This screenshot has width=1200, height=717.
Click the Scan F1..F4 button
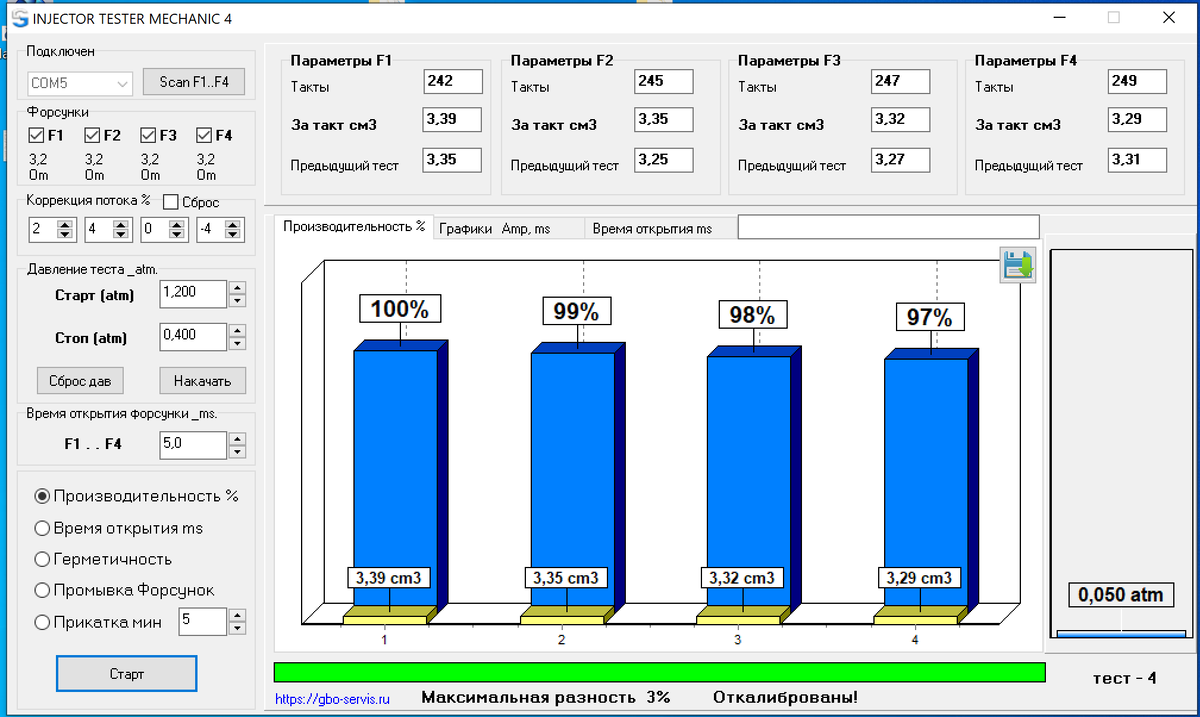point(194,82)
